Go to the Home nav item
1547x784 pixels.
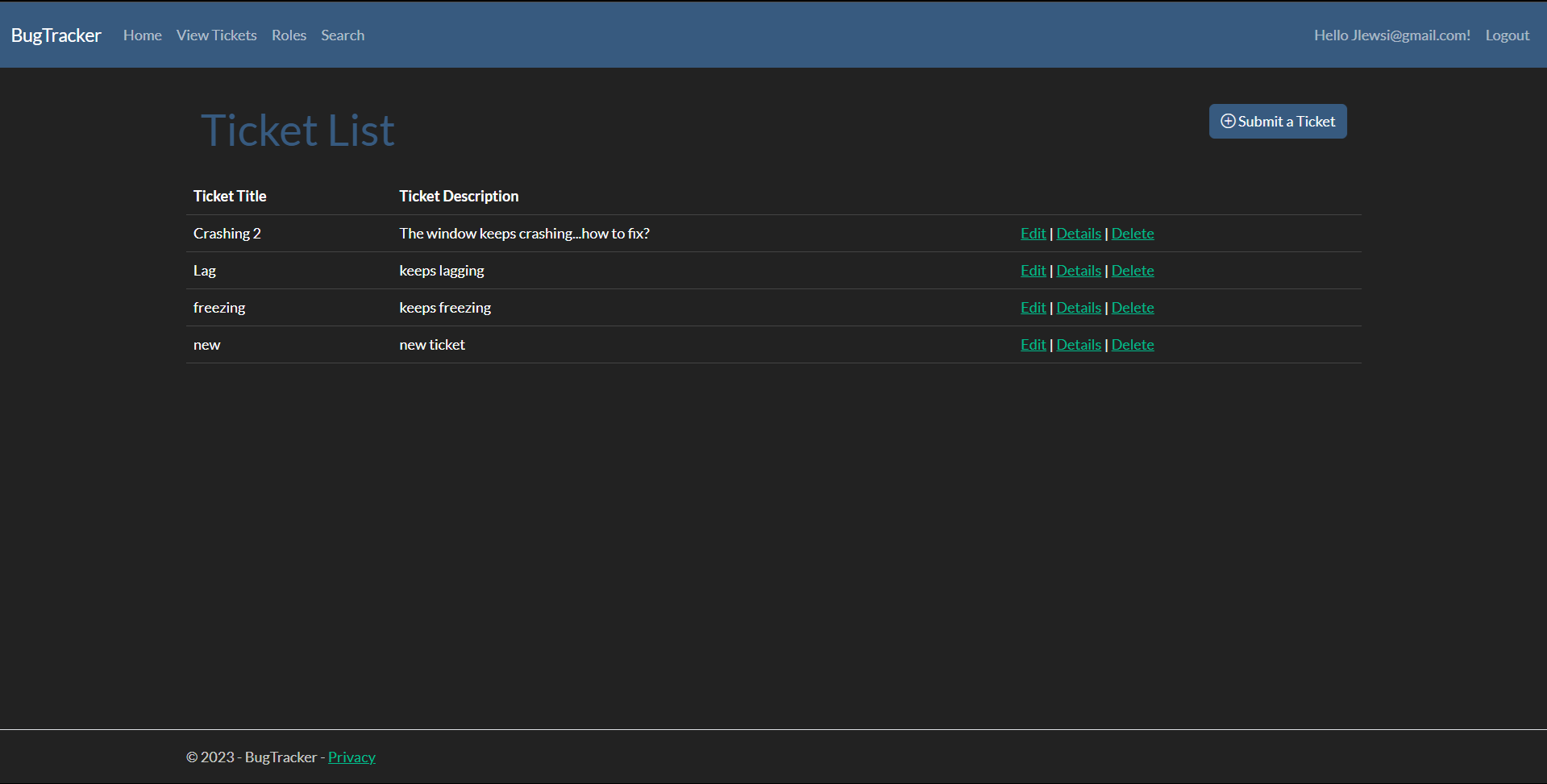pos(143,35)
